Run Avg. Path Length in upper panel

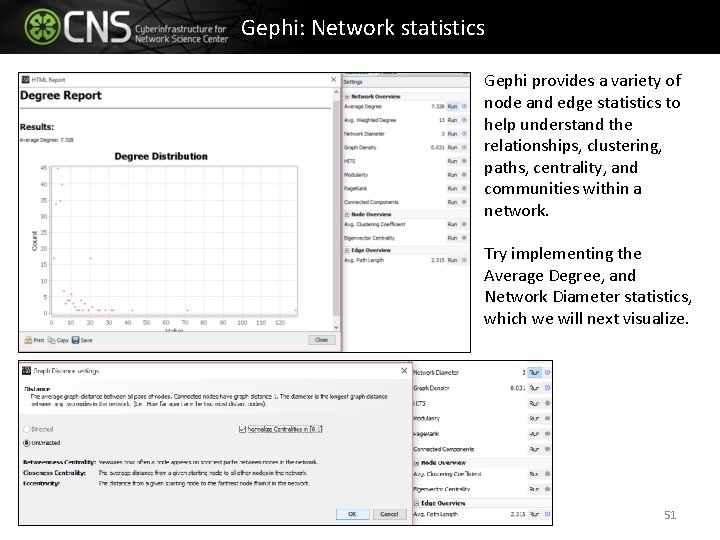[x=452, y=260]
